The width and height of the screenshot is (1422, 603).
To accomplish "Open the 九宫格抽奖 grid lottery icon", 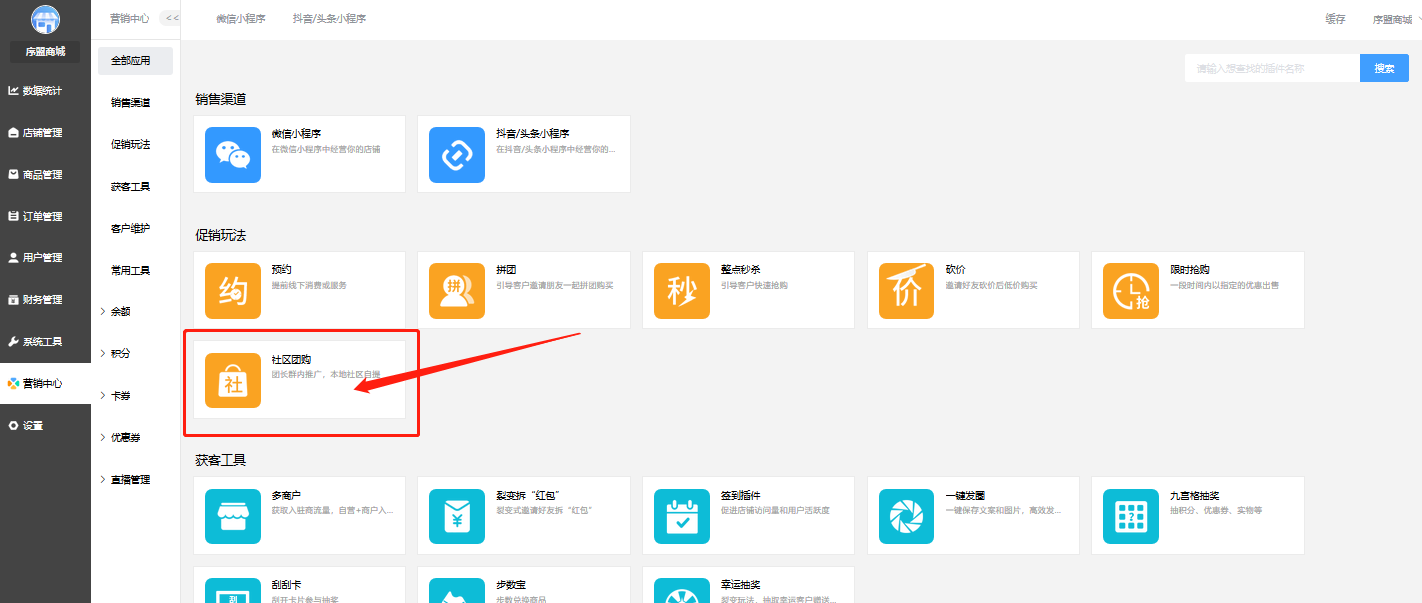I will (x=1131, y=516).
